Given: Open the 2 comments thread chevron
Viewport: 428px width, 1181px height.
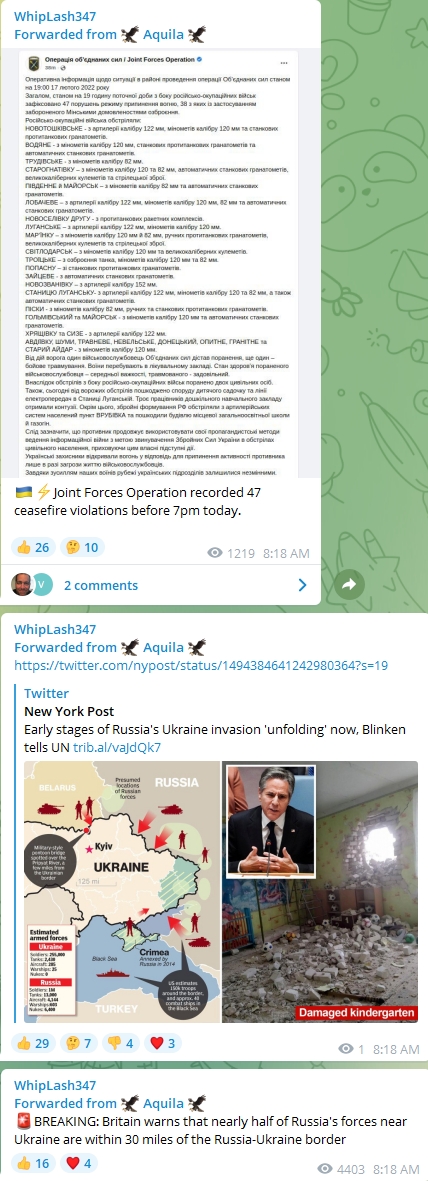Looking at the screenshot, I should 302,585.
